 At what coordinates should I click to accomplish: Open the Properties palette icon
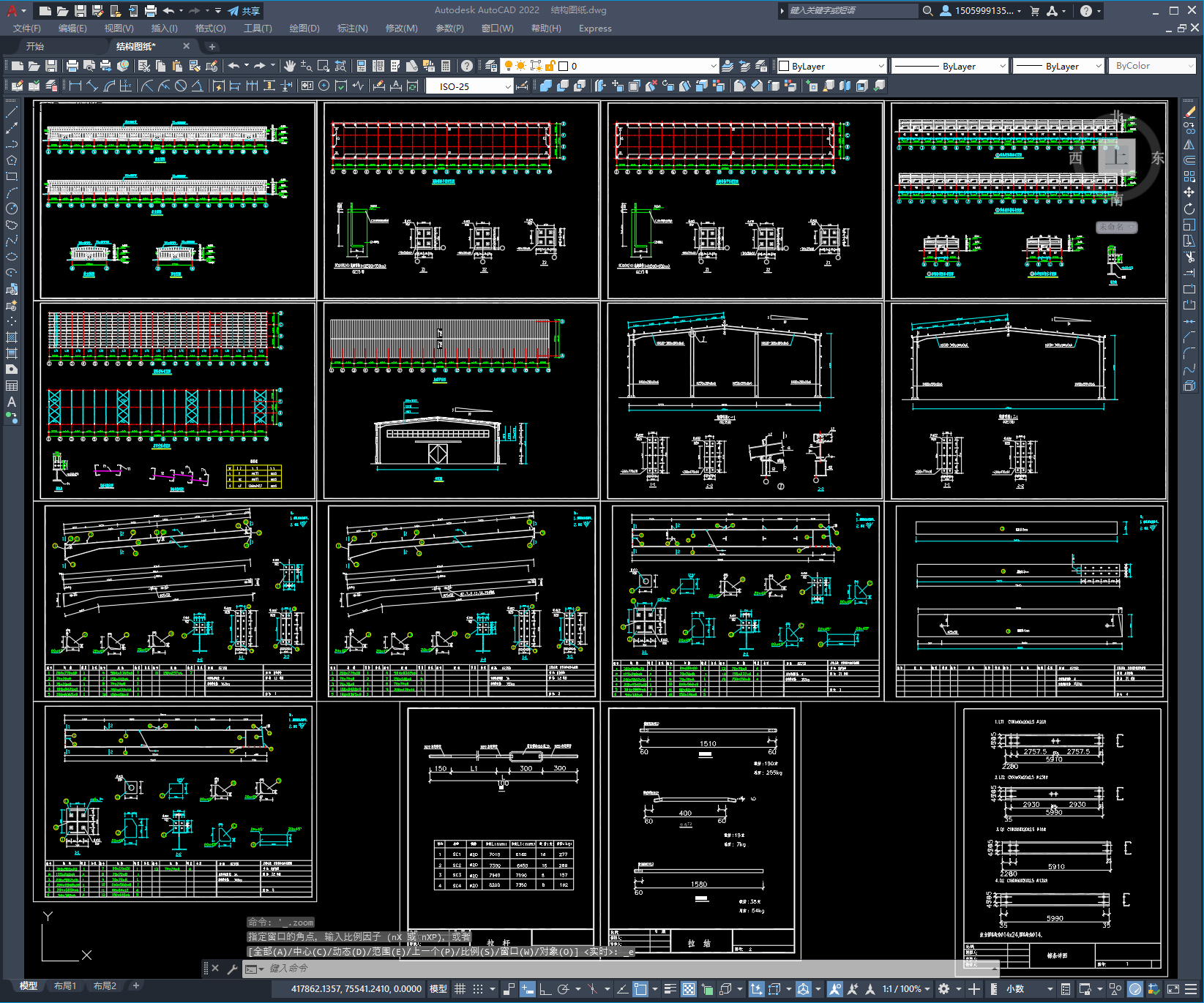361,66
